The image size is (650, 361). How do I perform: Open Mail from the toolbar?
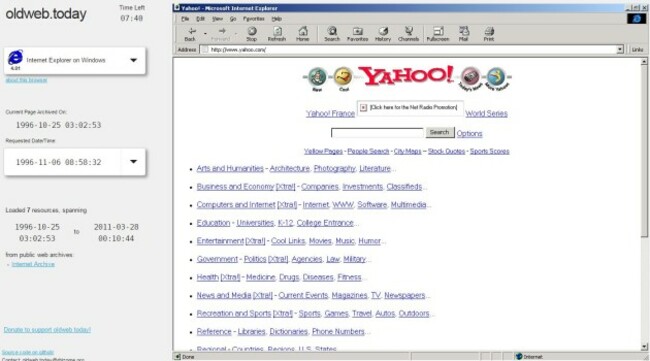click(463, 34)
